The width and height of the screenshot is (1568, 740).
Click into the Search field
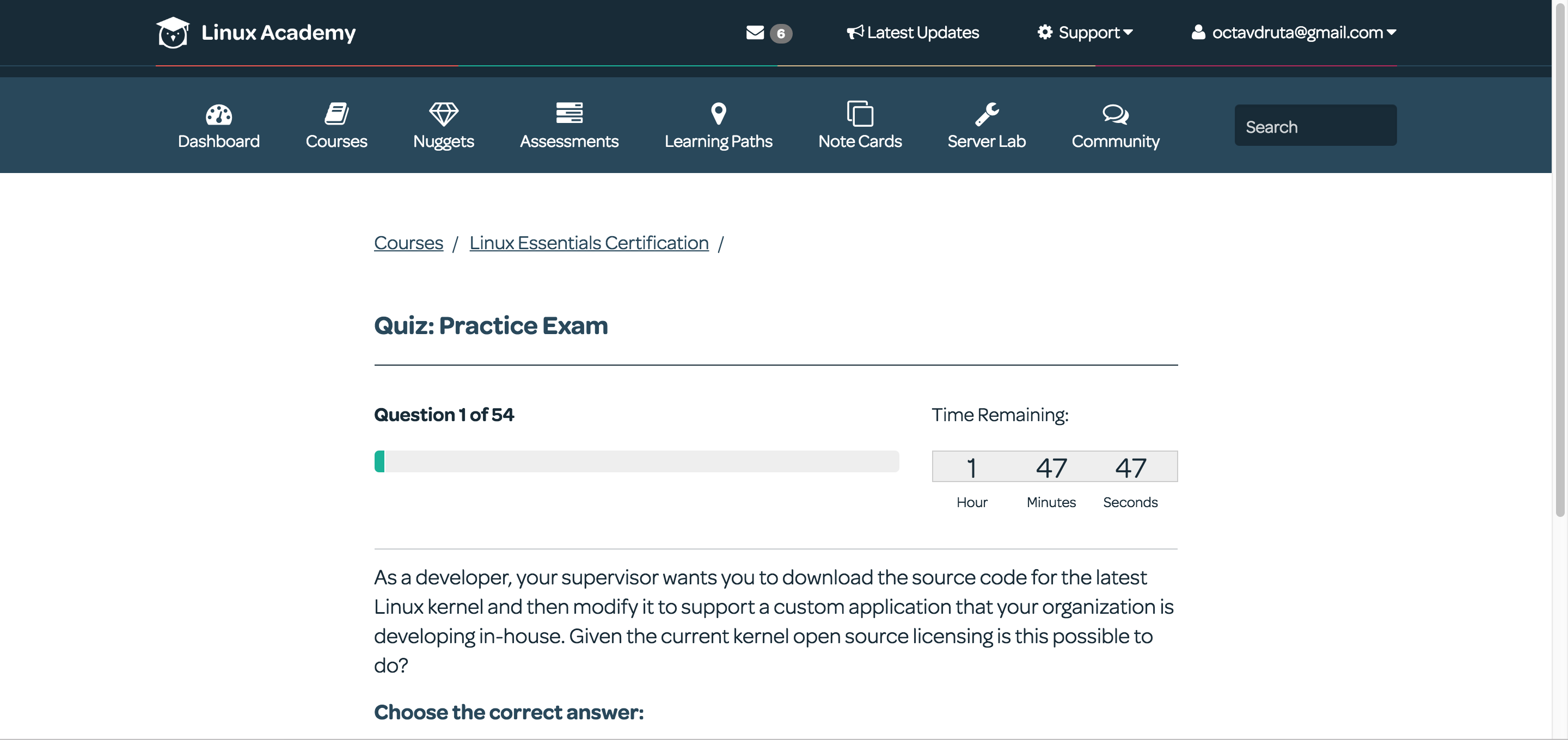[x=1315, y=125]
